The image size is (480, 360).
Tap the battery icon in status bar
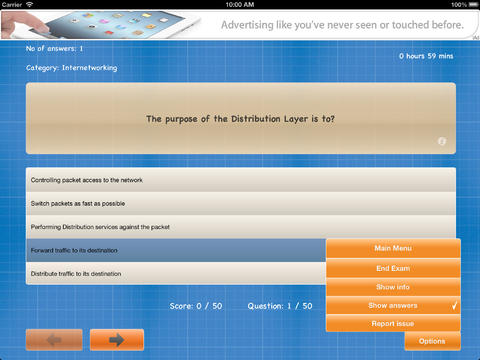coord(474,4)
